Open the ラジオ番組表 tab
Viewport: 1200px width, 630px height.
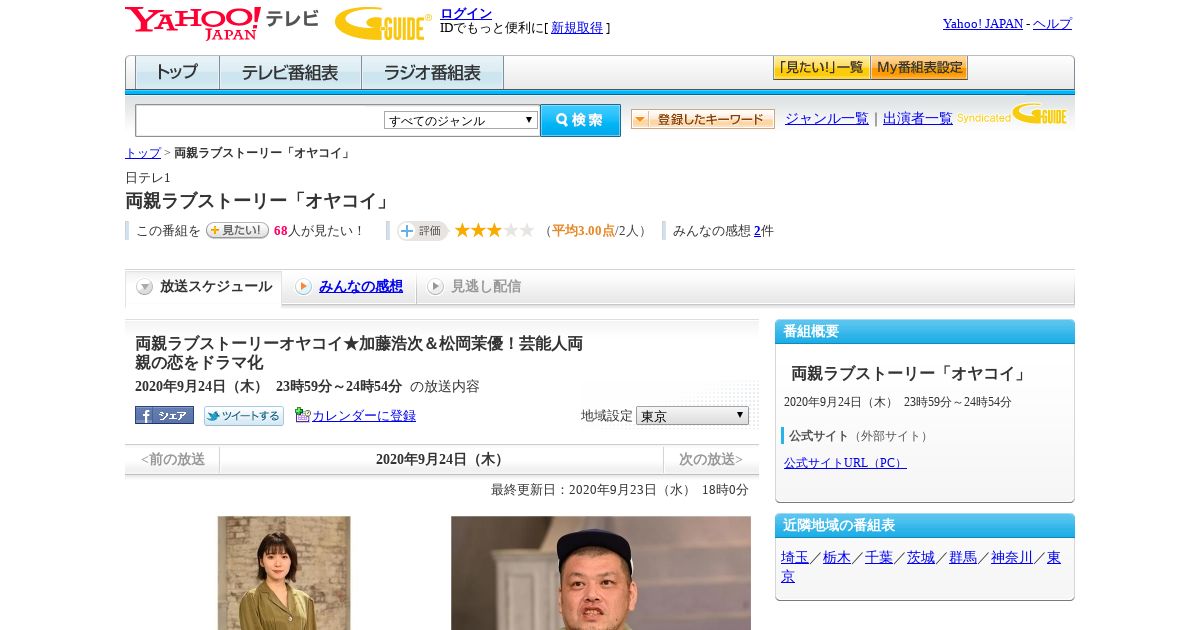click(x=432, y=73)
